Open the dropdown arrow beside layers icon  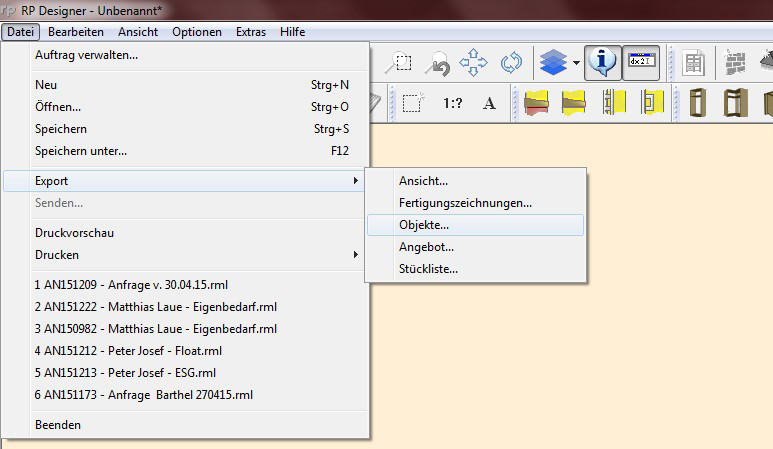576,63
